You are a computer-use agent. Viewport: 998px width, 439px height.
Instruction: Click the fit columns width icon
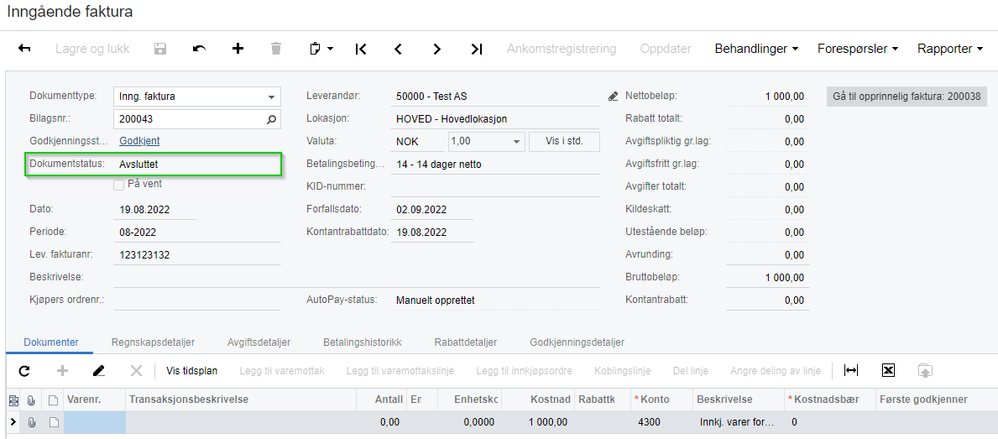click(x=850, y=370)
